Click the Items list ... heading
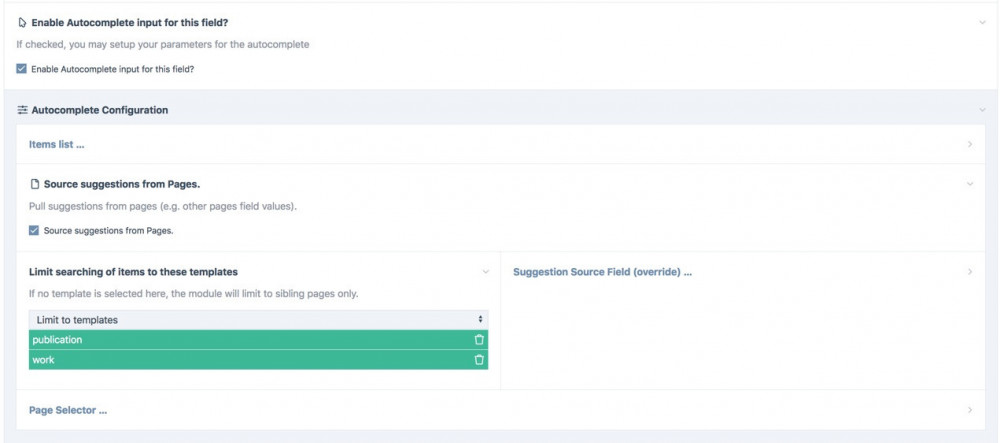Viewport: 1000px width, 443px height. click(x=57, y=145)
